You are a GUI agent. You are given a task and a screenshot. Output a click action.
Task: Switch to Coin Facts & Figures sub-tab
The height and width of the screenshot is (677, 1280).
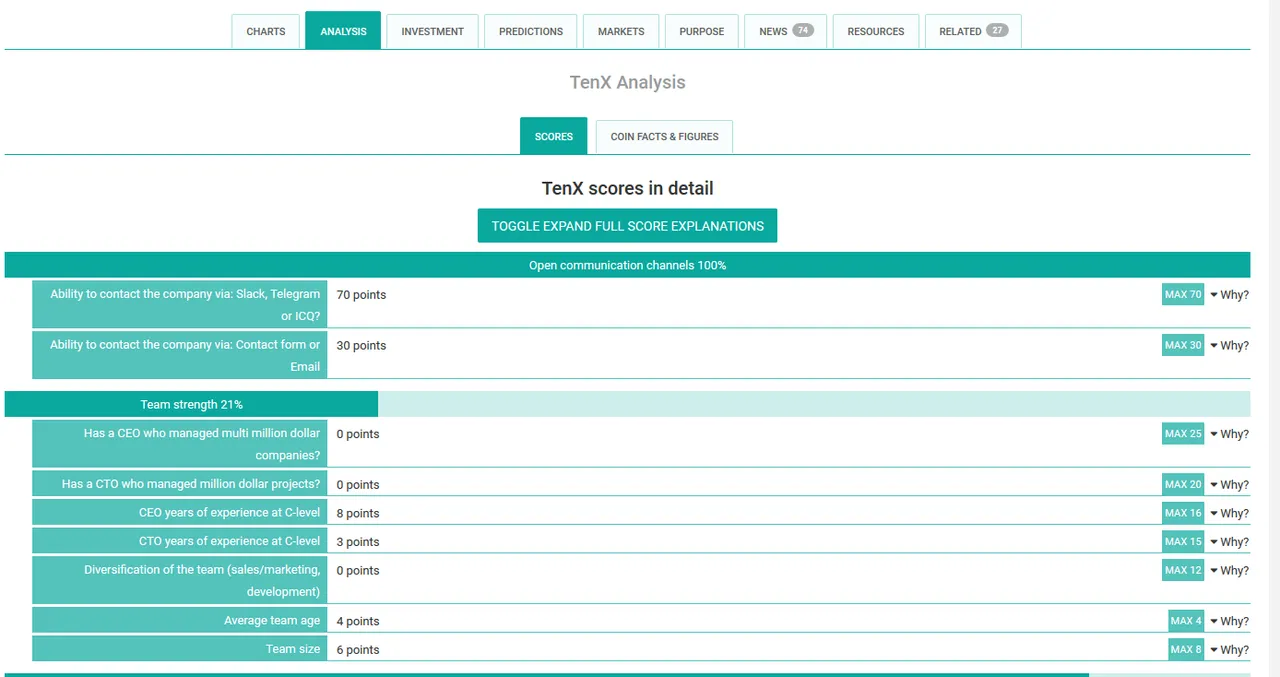(664, 137)
